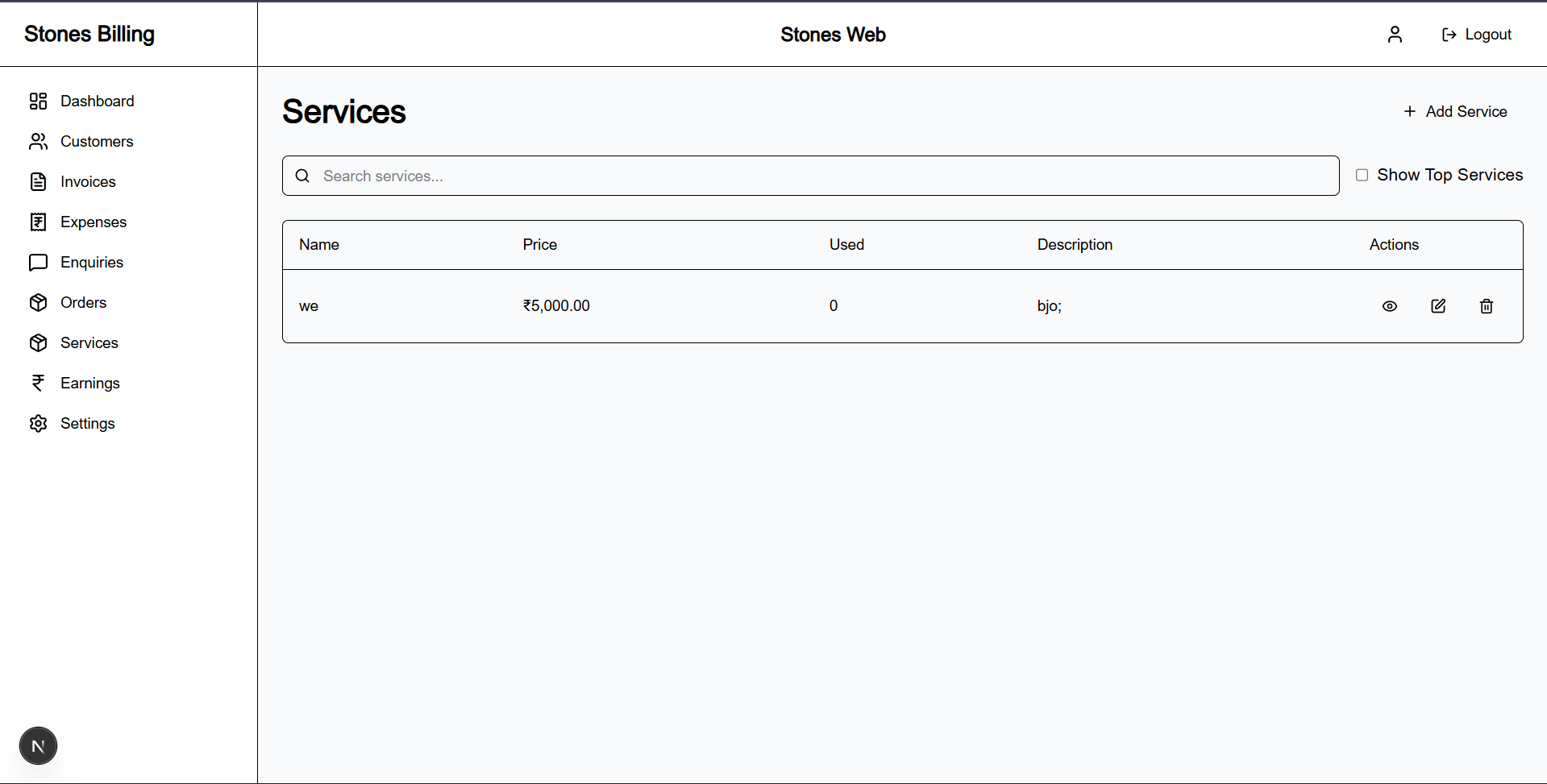Viewport: 1547px width, 784px height.
Task: Select the Dashboard icon in sidebar
Action: coord(39,101)
